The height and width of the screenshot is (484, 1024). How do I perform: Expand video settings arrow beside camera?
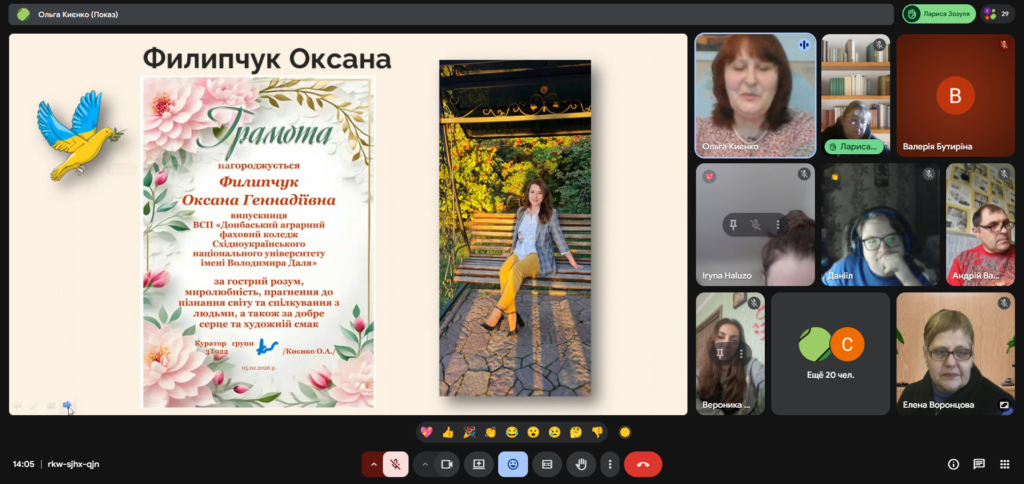pos(424,464)
